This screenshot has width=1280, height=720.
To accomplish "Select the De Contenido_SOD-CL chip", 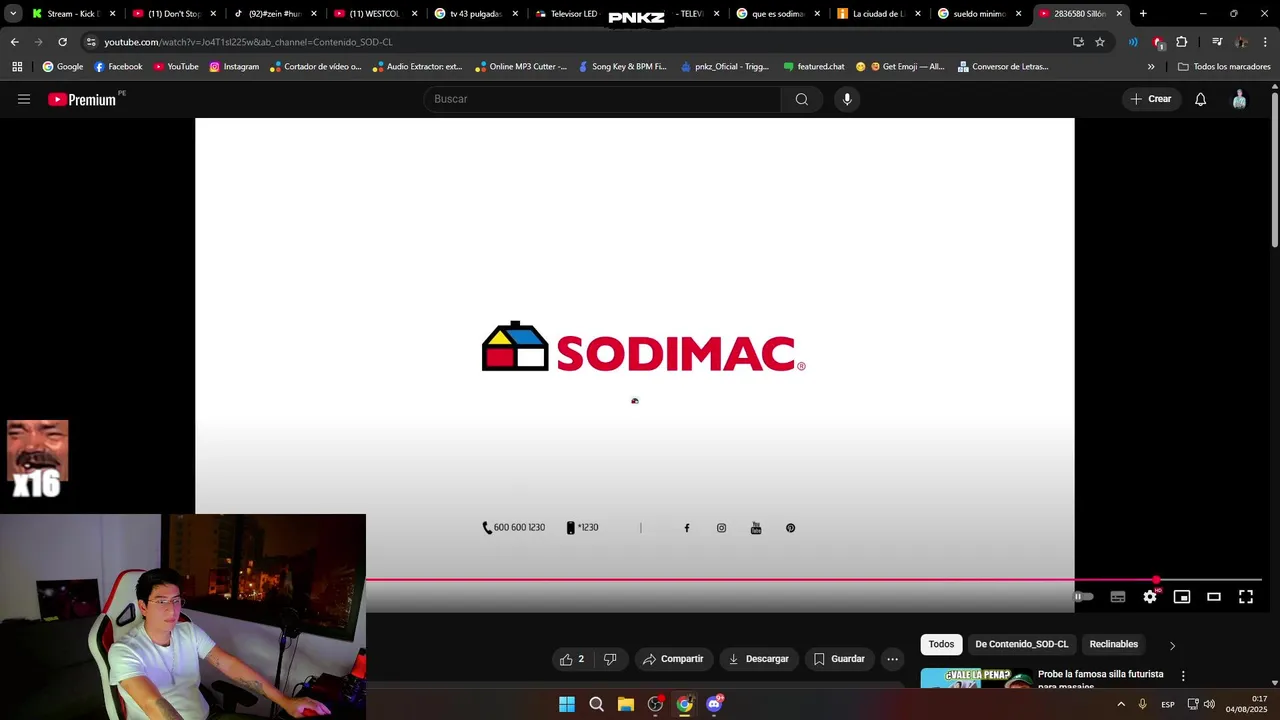I will point(1021,644).
